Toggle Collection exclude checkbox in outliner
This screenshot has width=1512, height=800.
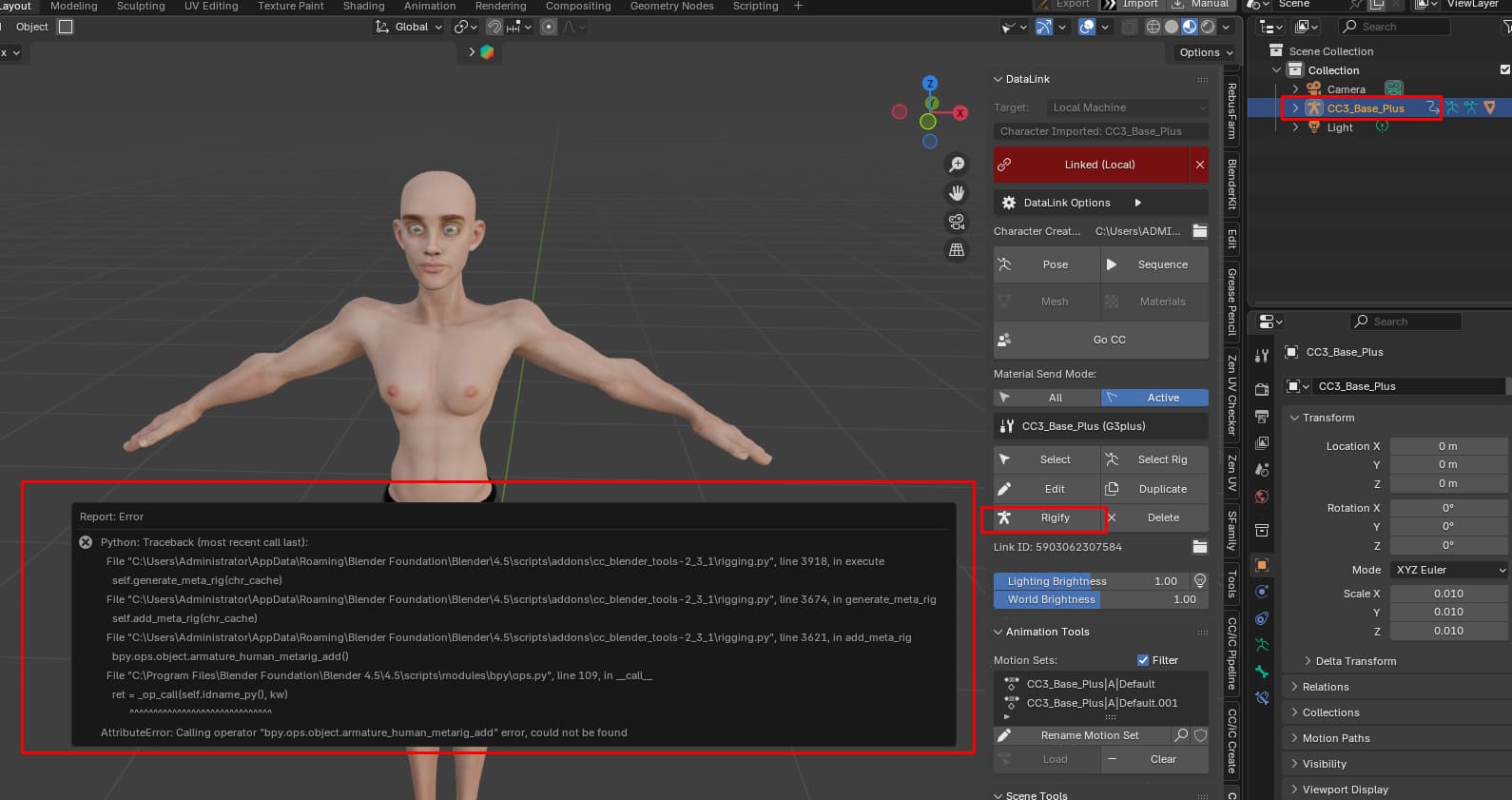(1504, 69)
